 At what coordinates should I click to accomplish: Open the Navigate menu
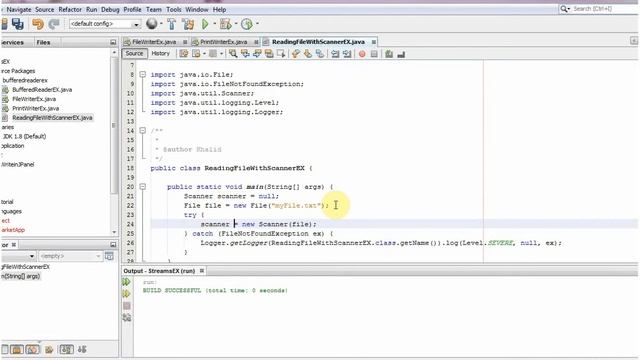[19, 9]
